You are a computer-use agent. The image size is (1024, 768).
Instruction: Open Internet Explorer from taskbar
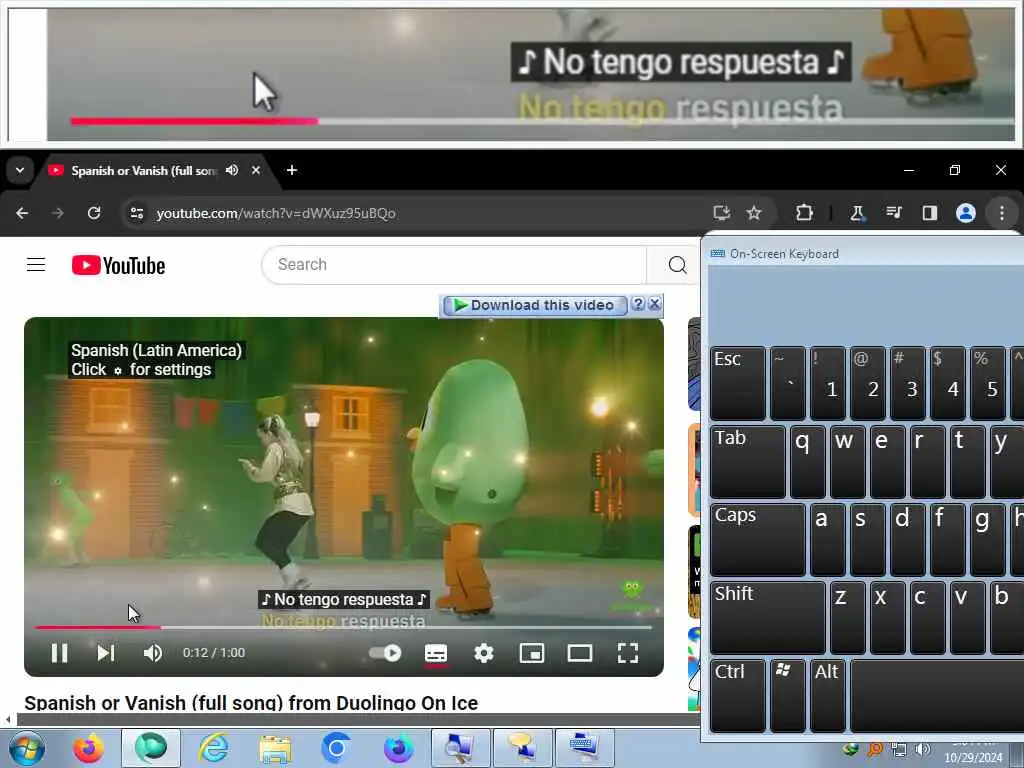point(213,748)
